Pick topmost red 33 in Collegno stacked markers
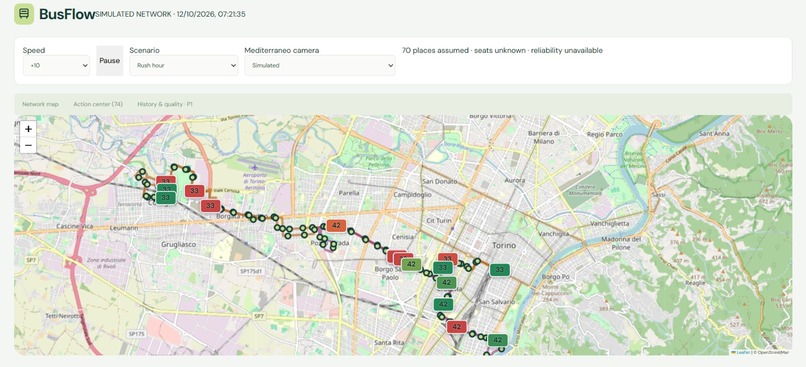Screen dimensions: 806x367 tap(166, 181)
